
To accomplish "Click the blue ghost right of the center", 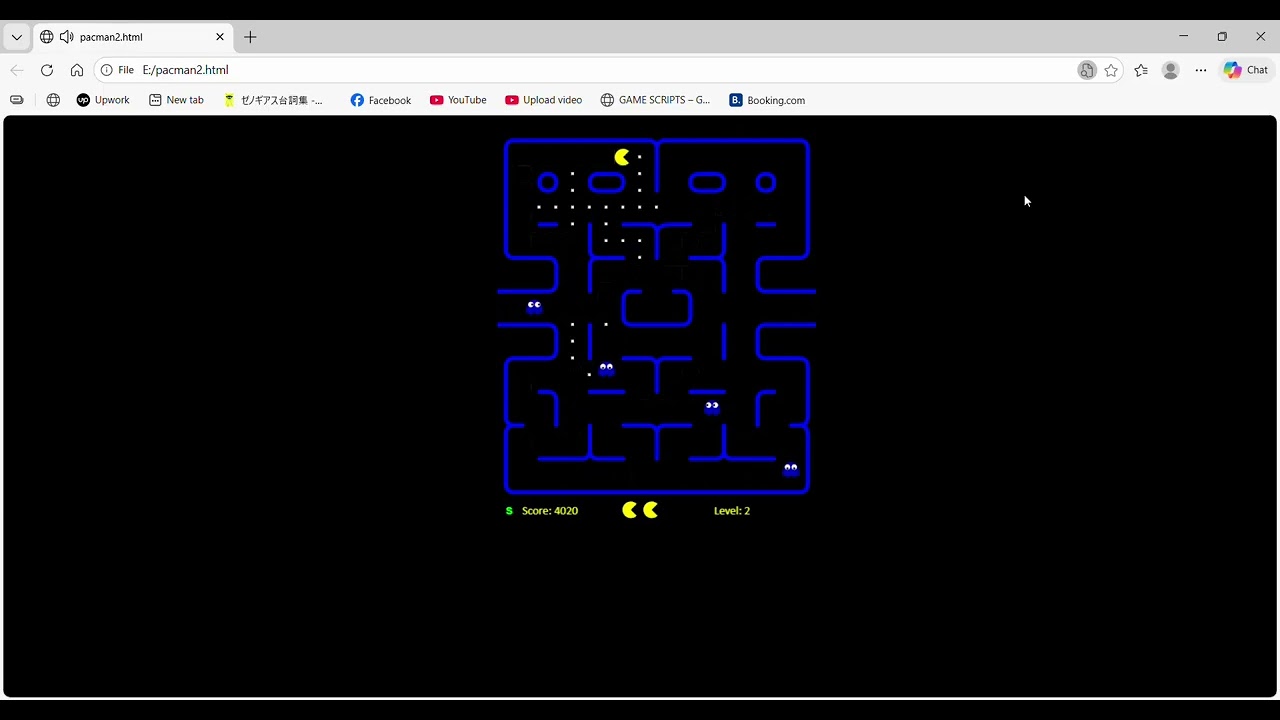I will (x=712, y=407).
